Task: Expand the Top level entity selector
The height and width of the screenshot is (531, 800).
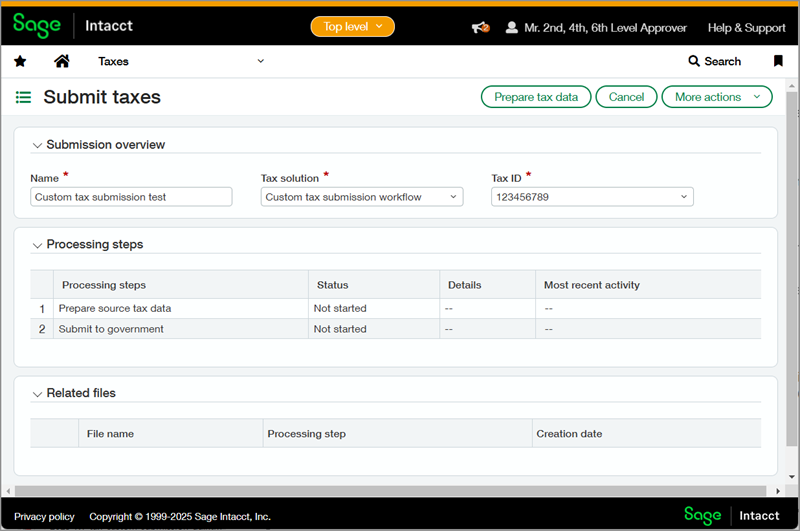Action: coord(352,27)
